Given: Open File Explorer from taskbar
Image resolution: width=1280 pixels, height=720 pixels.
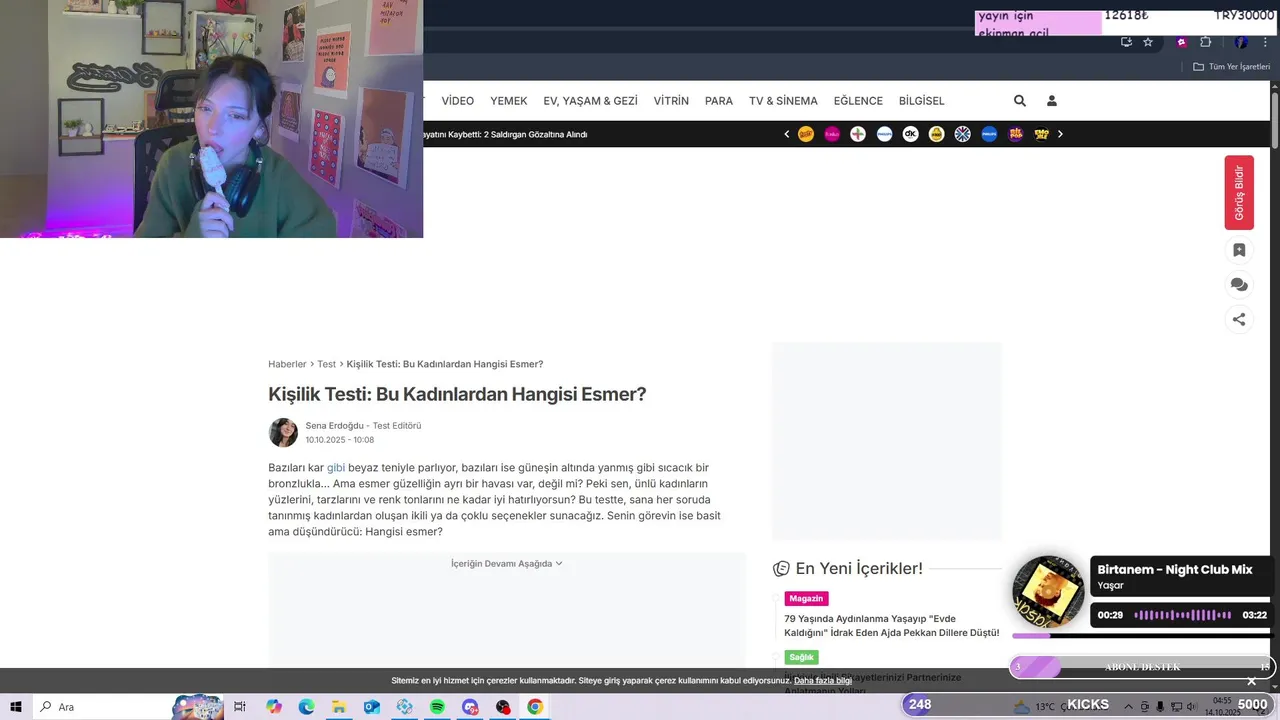Looking at the screenshot, I should pyautogui.click(x=339, y=707).
